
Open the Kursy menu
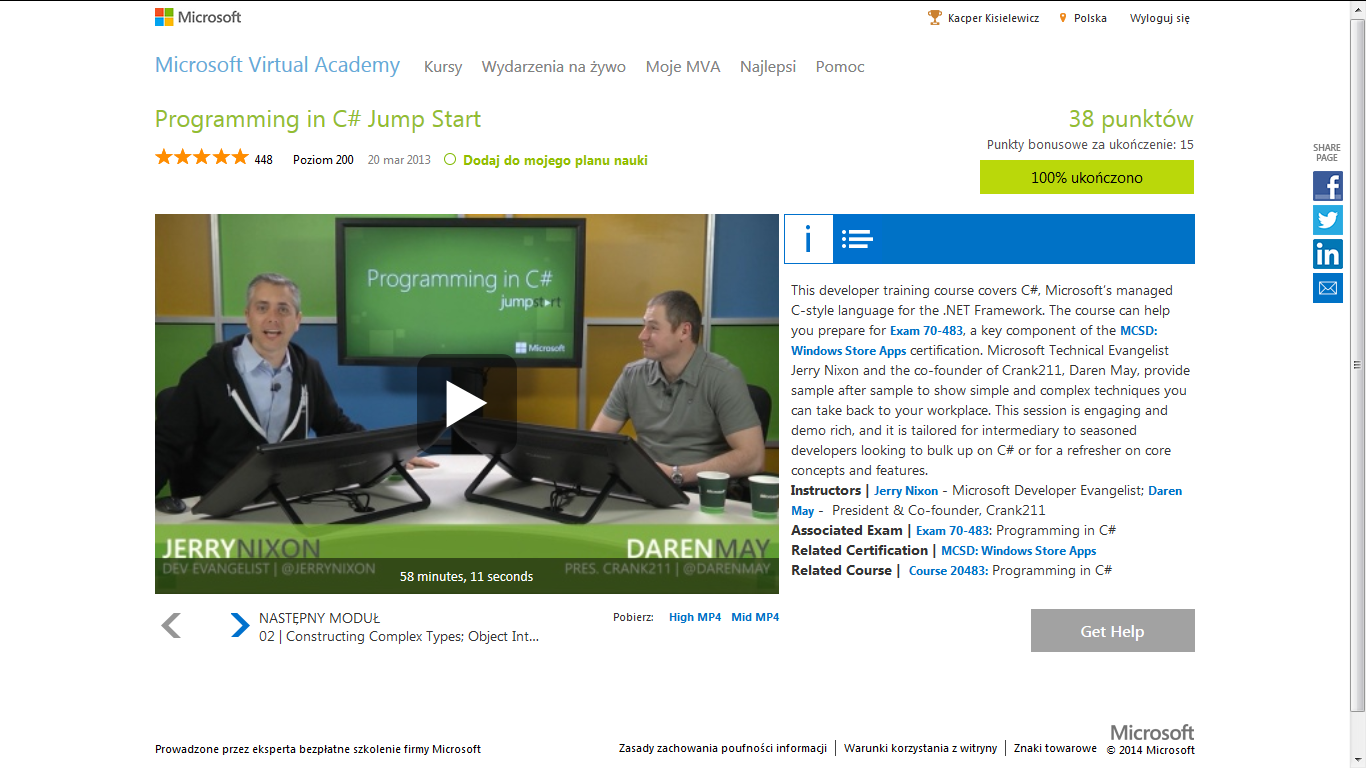point(443,67)
